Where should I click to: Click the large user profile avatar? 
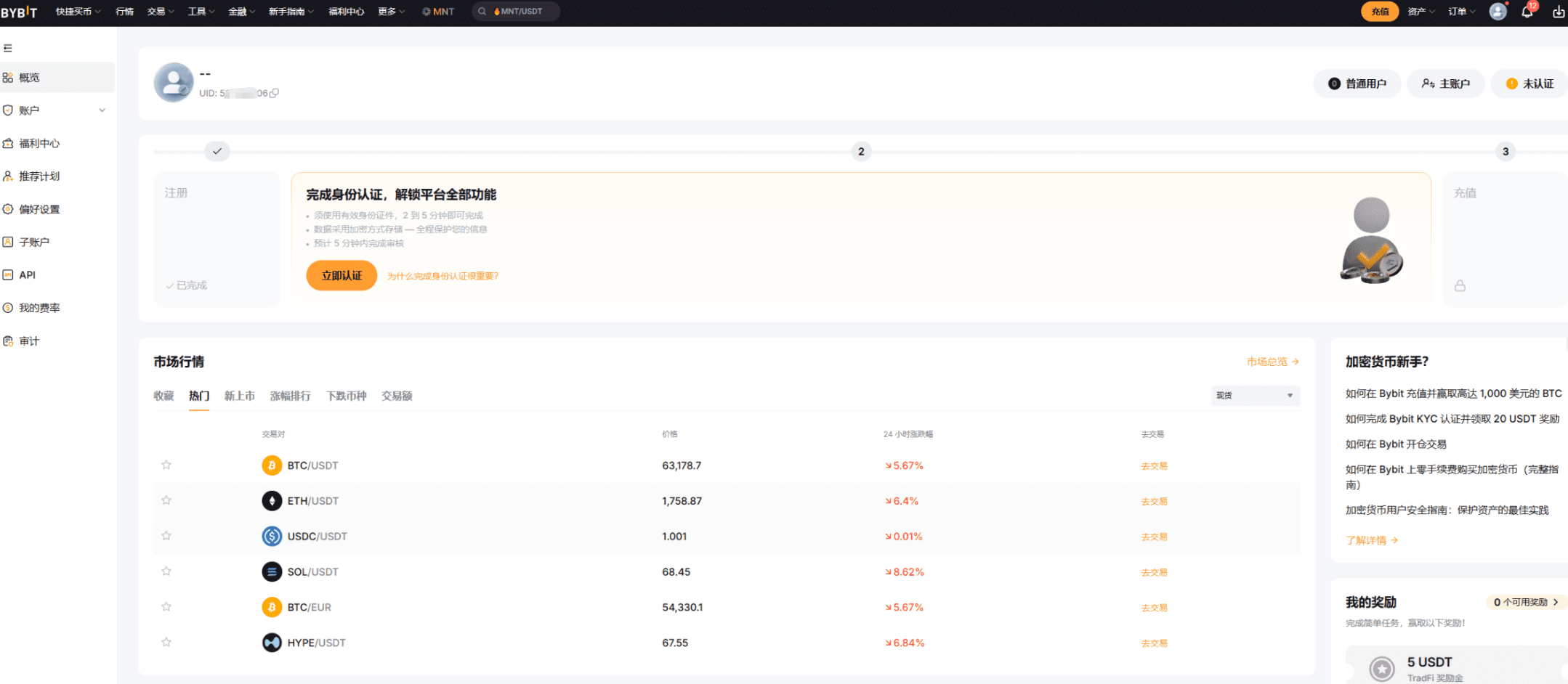(x=174, y=83)
